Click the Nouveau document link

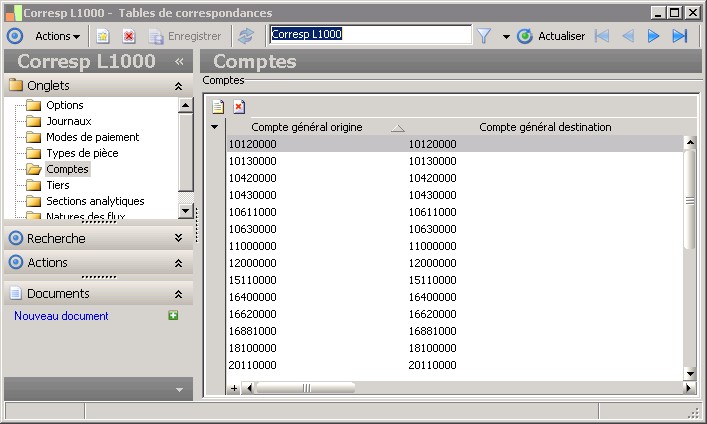pyautogui.click(x=61, y=316)
